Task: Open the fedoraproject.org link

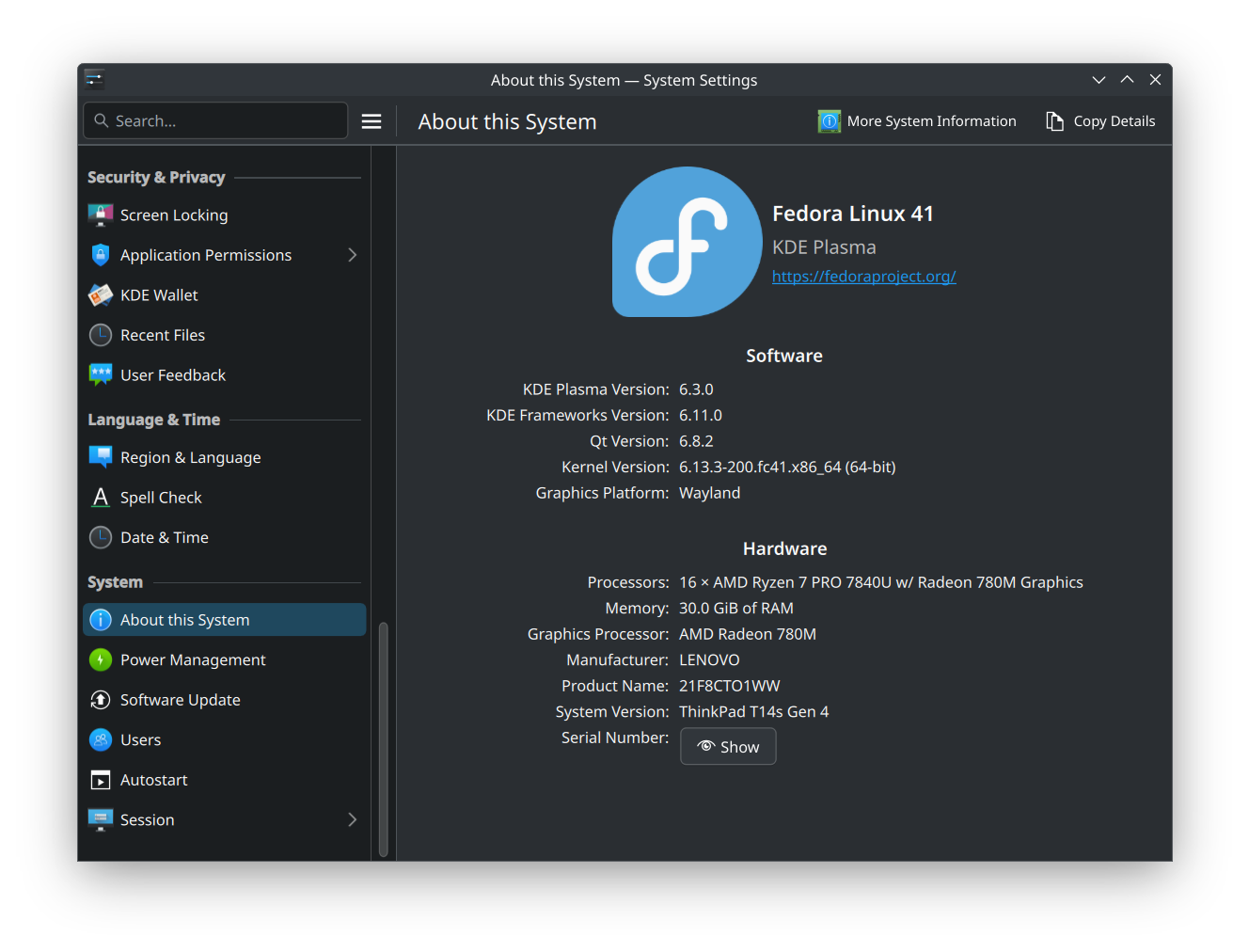Action: (863, 277)
